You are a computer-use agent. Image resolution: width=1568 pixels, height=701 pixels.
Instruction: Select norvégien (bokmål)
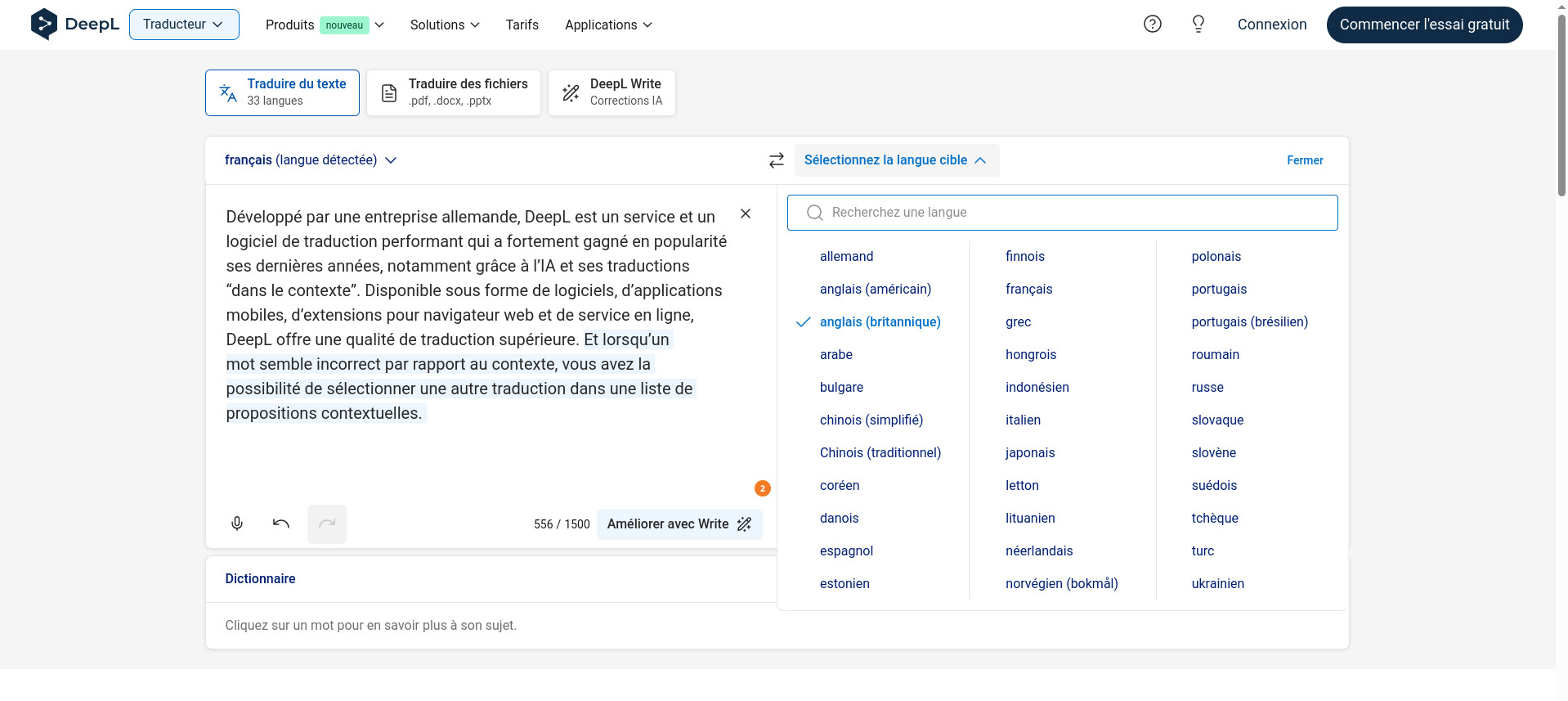tap(1062, 583)
